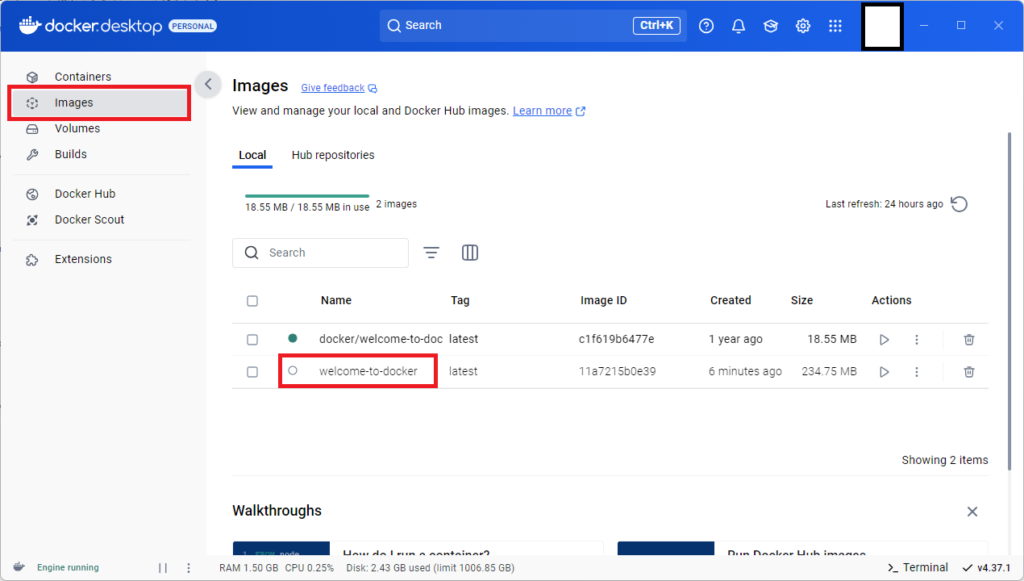1024x581 pixels.
Task: Open the manage columns icon
Action: (470, 253)
